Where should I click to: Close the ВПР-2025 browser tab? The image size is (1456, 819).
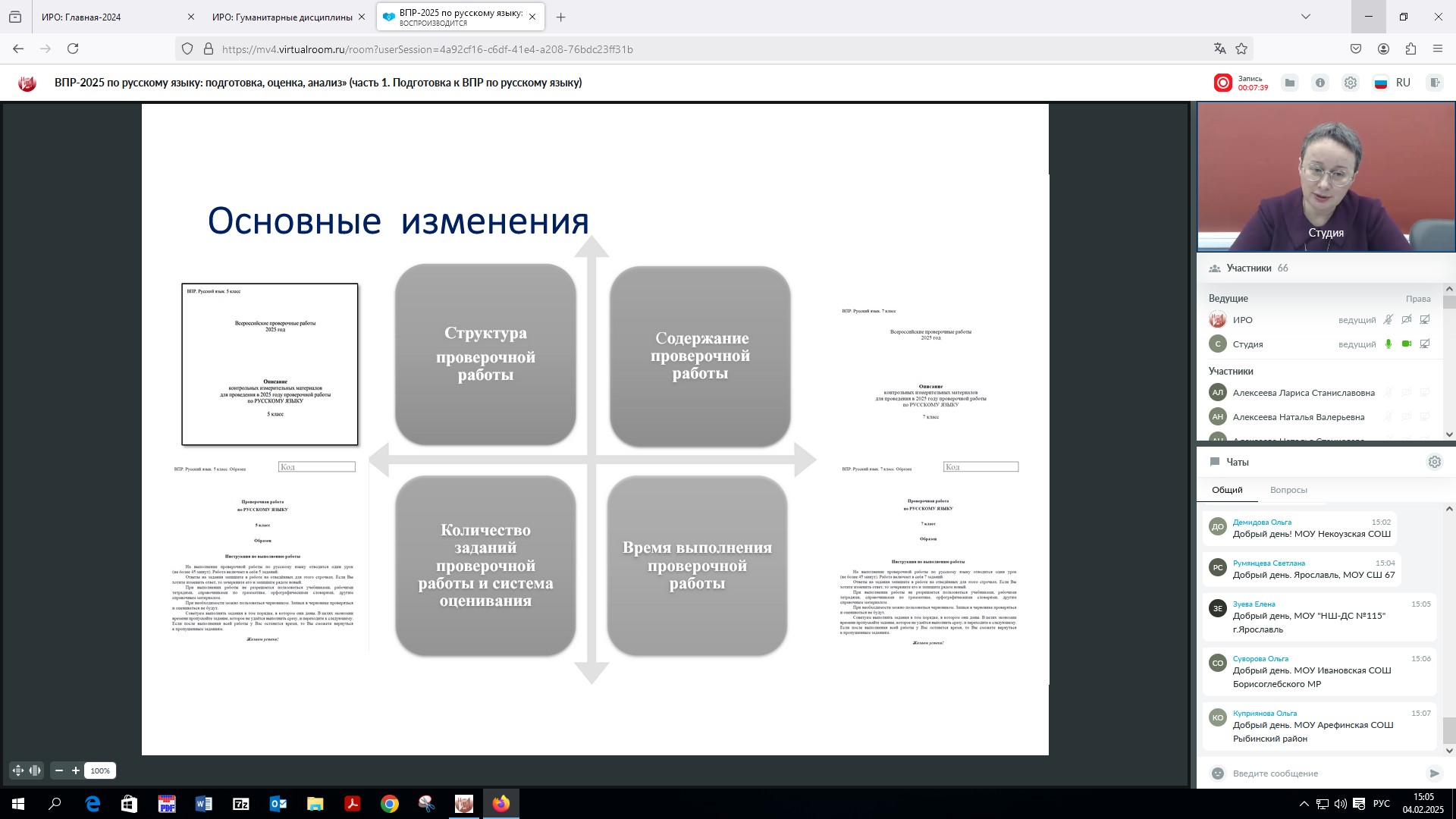[x=532, y=17]
